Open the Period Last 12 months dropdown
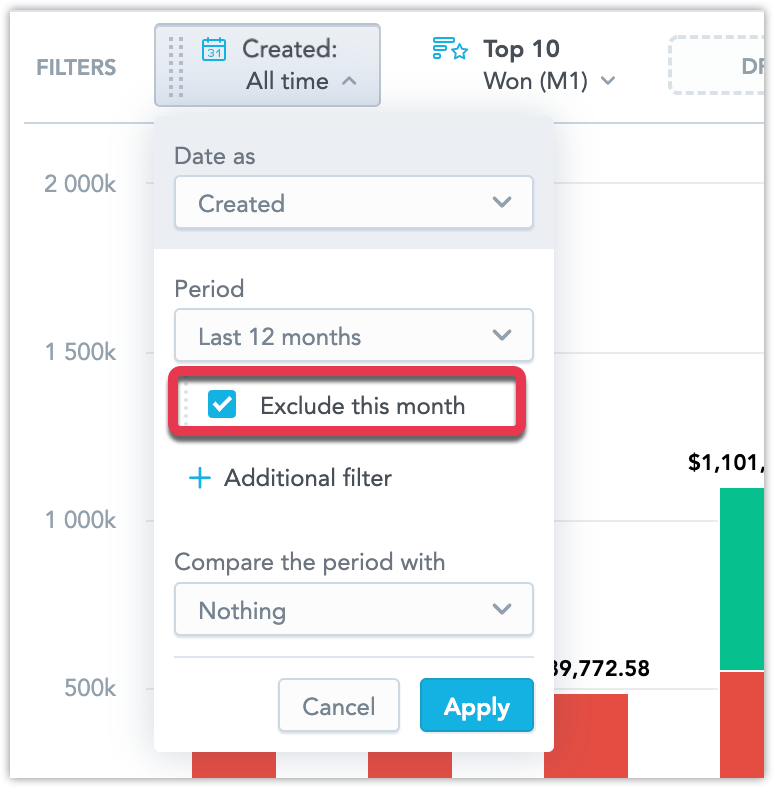 tap(353, 335)
